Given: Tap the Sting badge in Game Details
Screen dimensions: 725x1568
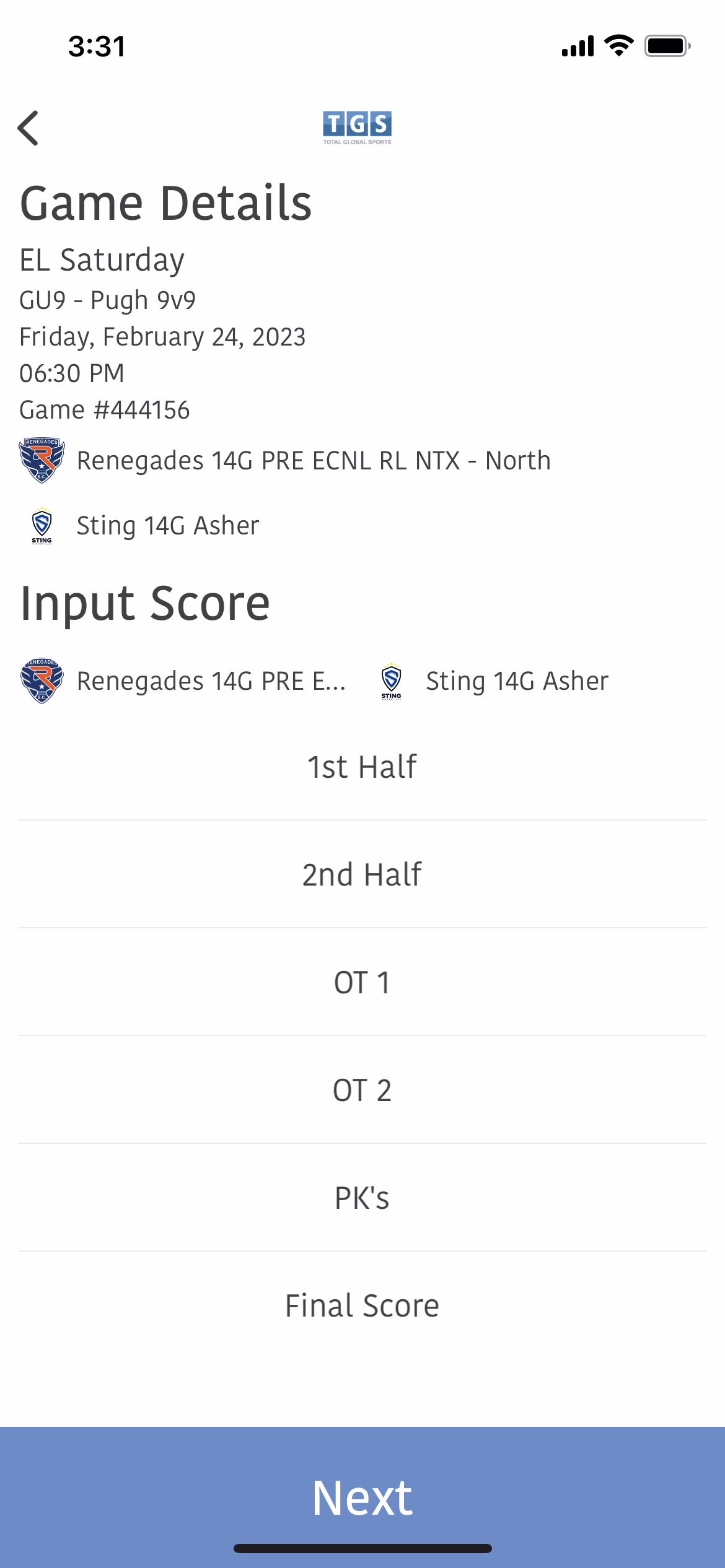Looking at the screenshot, I should pyautogui.click(x=42, y=526).
